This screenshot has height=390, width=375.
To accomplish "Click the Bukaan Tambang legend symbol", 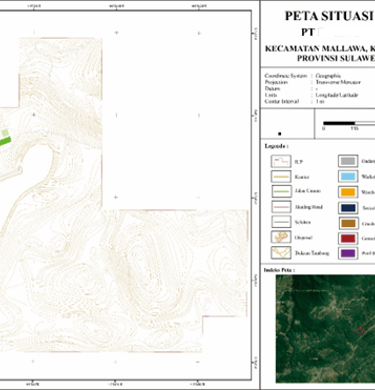I will pyautogui.click(x=281, y=253).
